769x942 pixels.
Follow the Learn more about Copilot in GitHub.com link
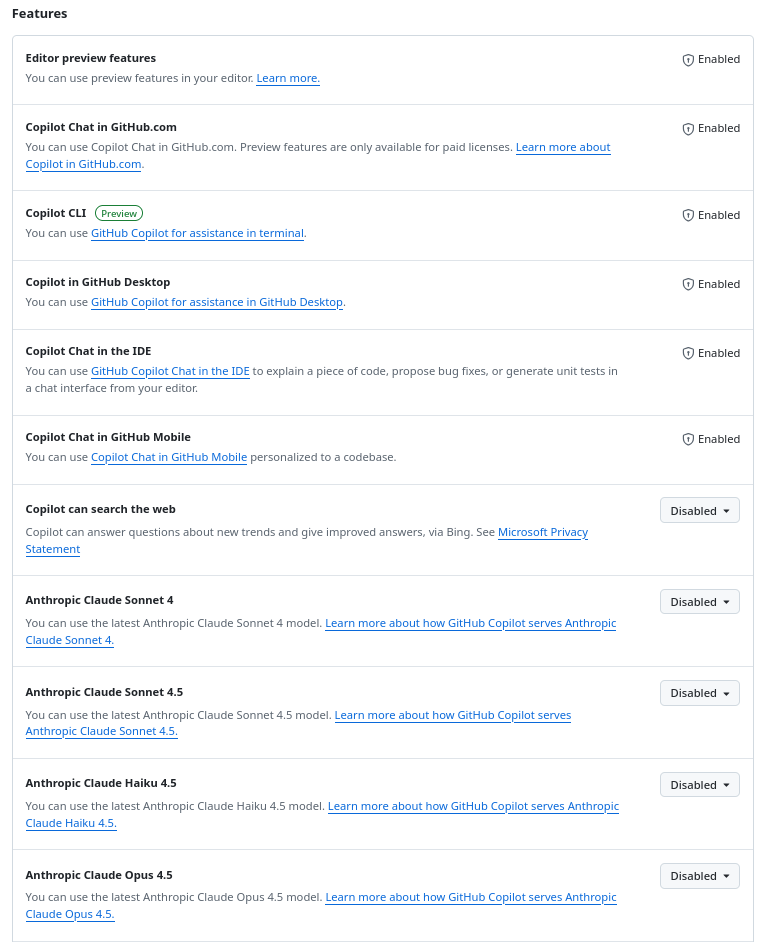pyautogui.click(x=562, y=147)
